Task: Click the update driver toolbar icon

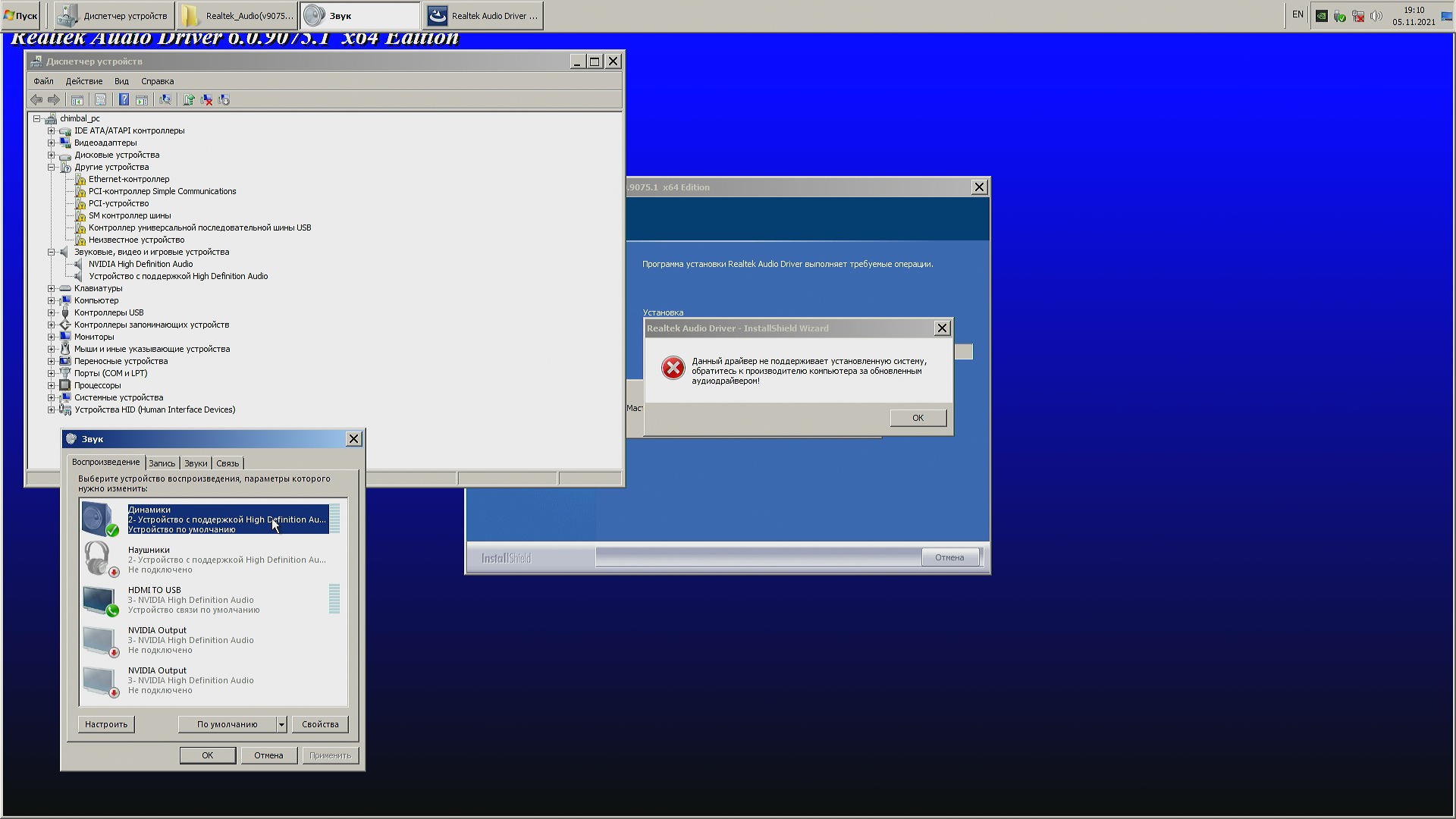Action: point(188,99)
